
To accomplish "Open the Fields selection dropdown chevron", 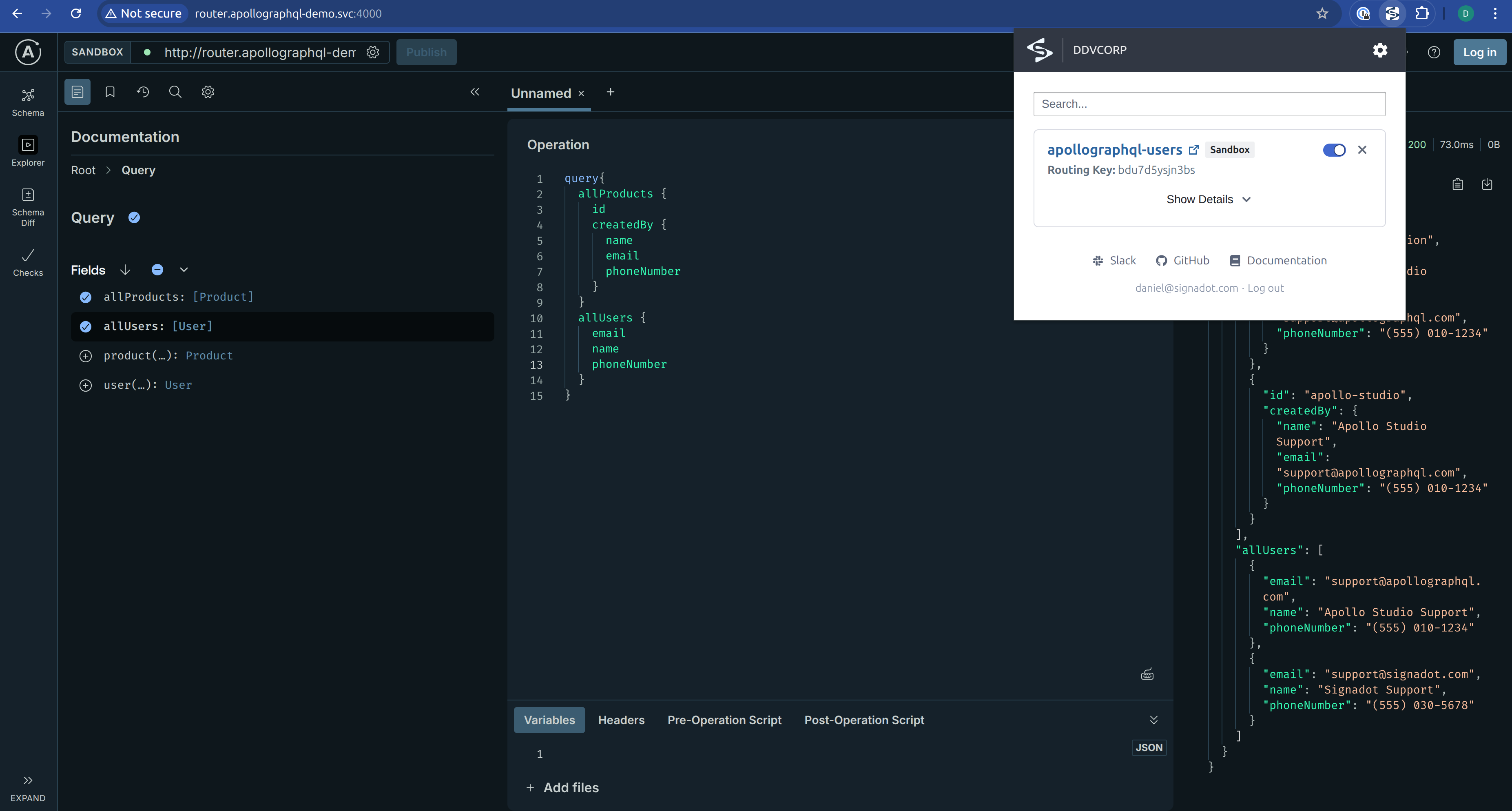I will 184,270.
